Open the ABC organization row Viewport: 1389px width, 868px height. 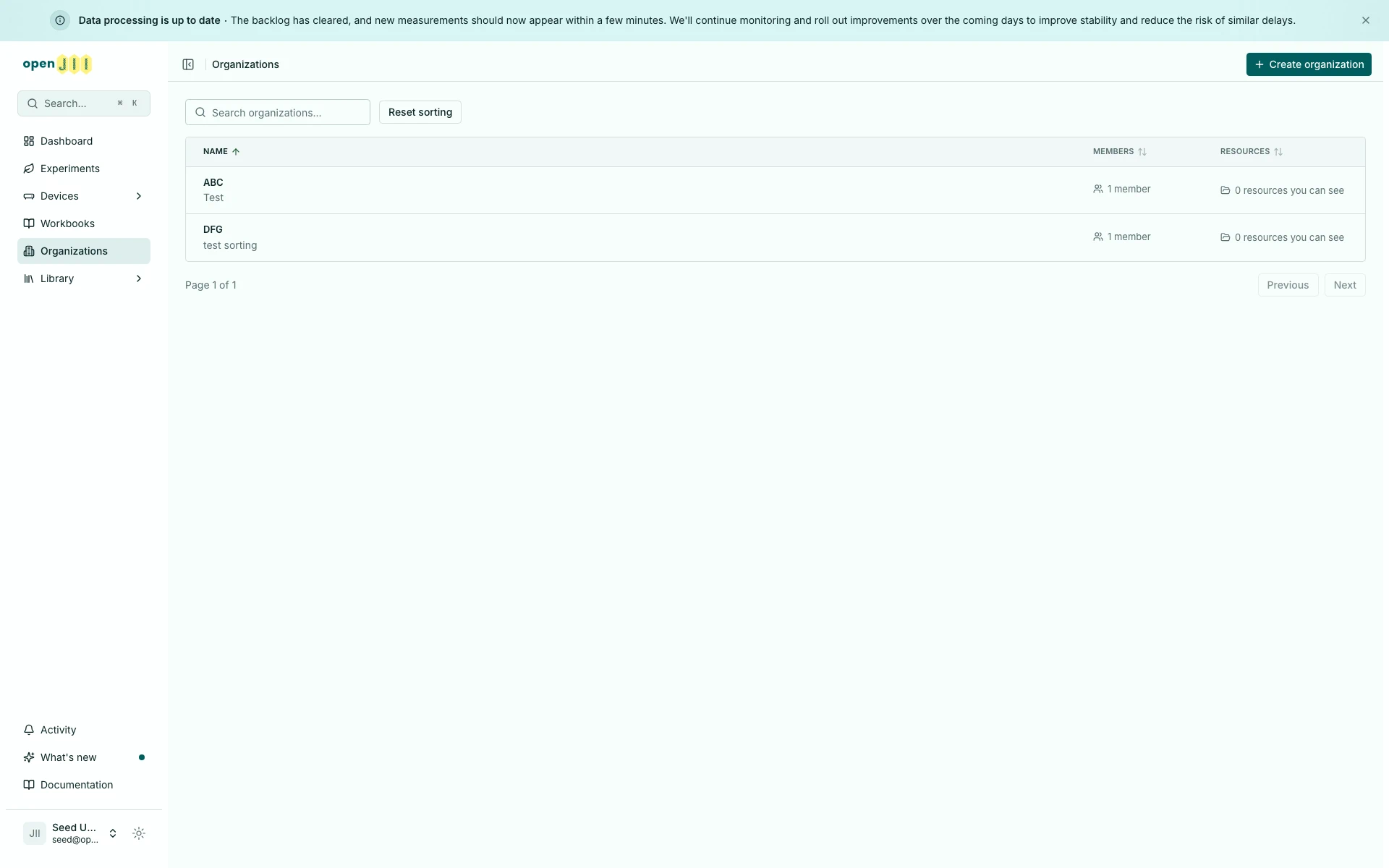point(776,190)
